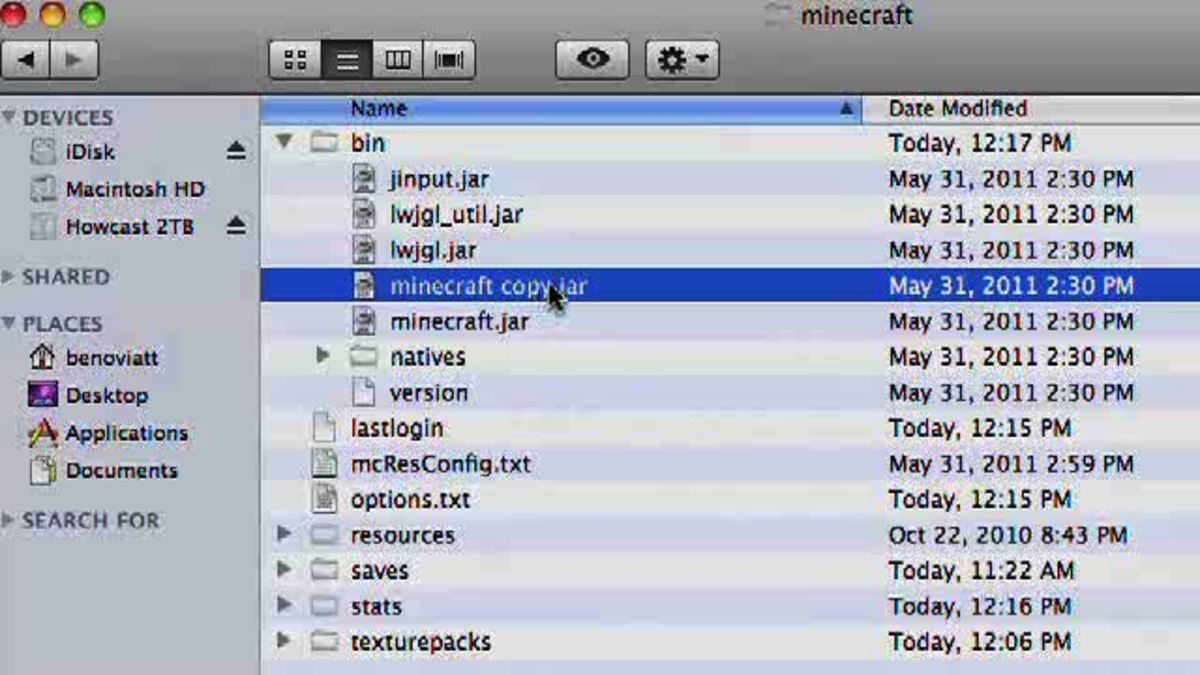Expand the SEARCH FOR sidebar section
Viewport: 1200px width, 675px height.
coord(9,520)
